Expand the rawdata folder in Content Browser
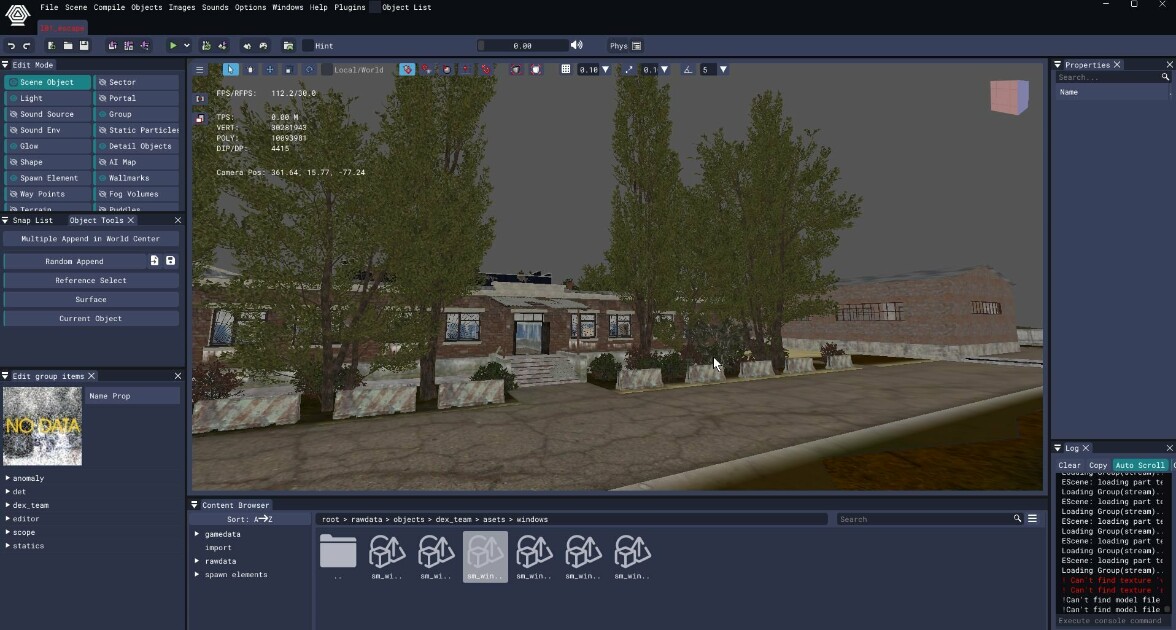Image resolution: width=1176 pixels, height=630 pixels. pyautogui.click(x=197, y=561)
